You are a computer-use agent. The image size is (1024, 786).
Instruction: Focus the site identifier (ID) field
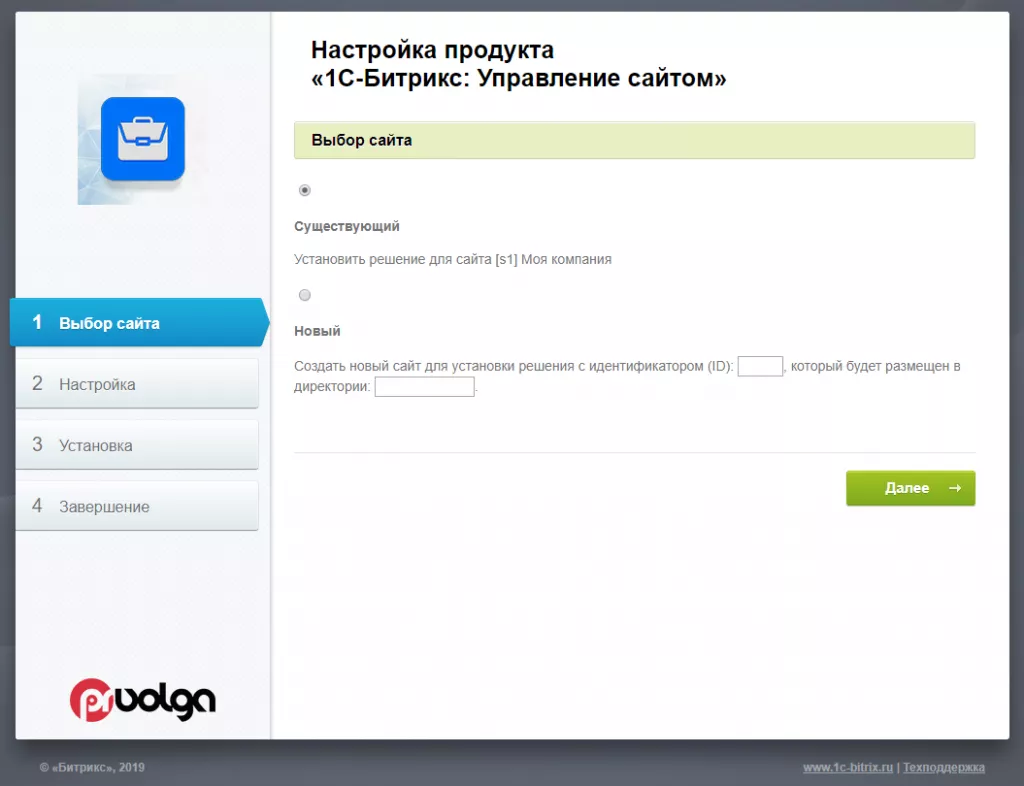tap(760, 366)
